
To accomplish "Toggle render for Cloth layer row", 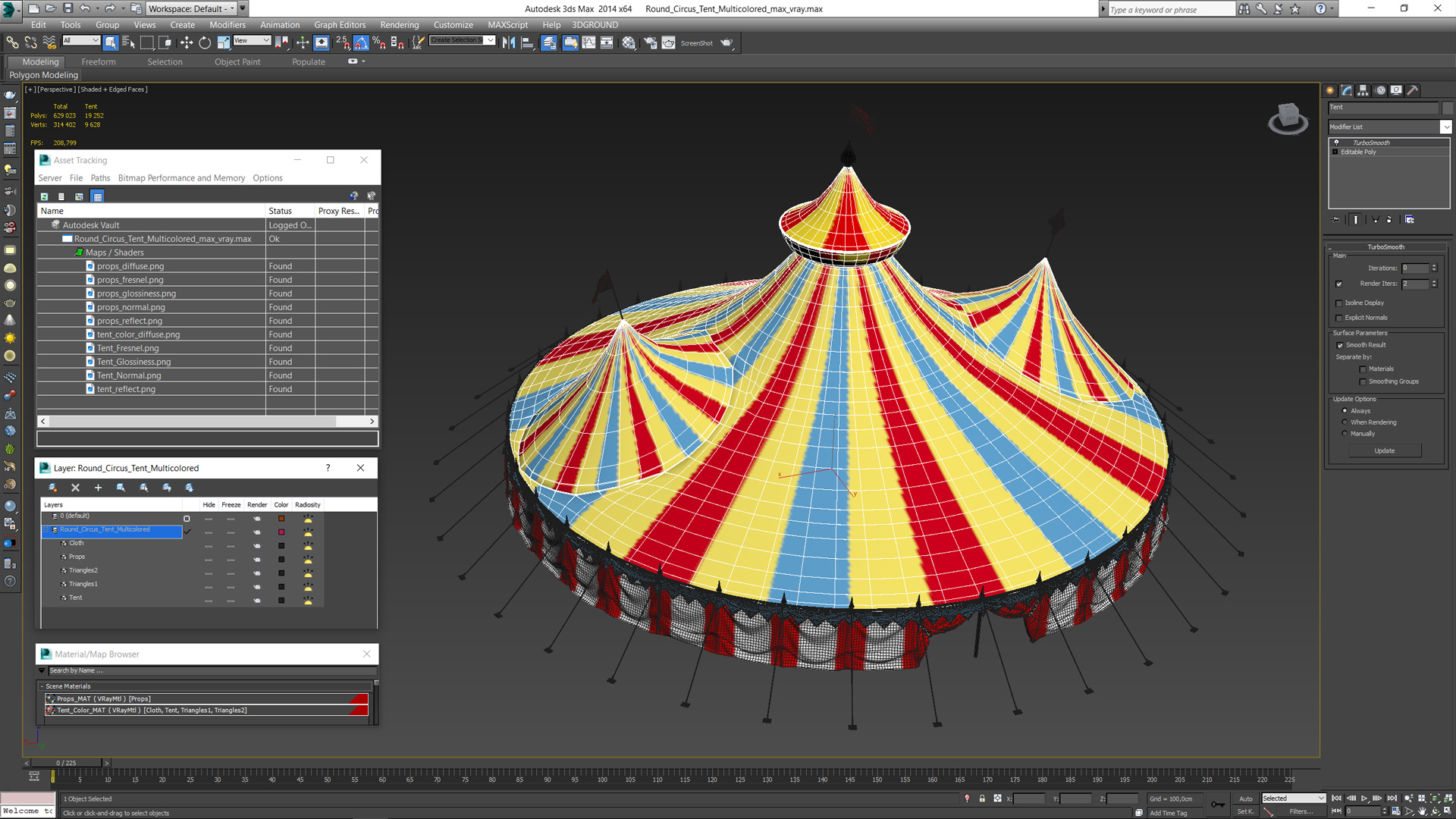I will click(257, 546).
